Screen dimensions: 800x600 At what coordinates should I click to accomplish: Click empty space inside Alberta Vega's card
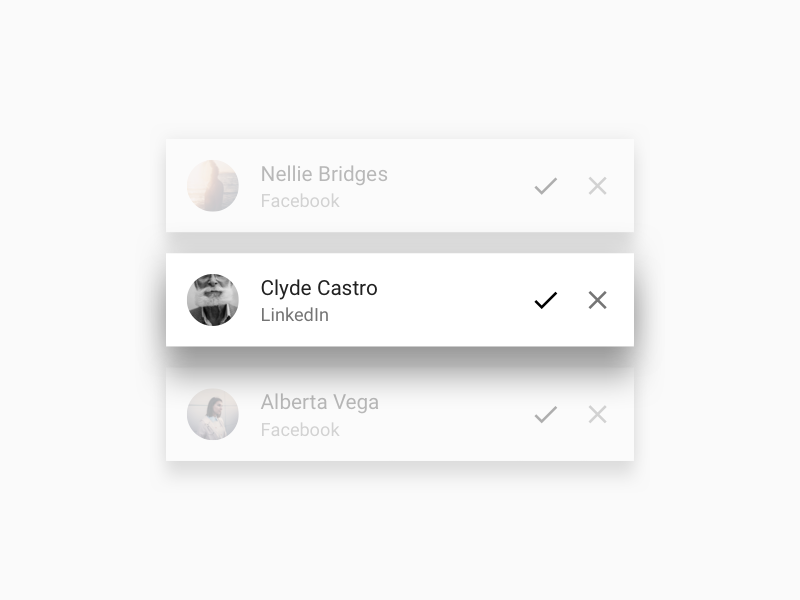pyautogui.click(x=450, y=414)
